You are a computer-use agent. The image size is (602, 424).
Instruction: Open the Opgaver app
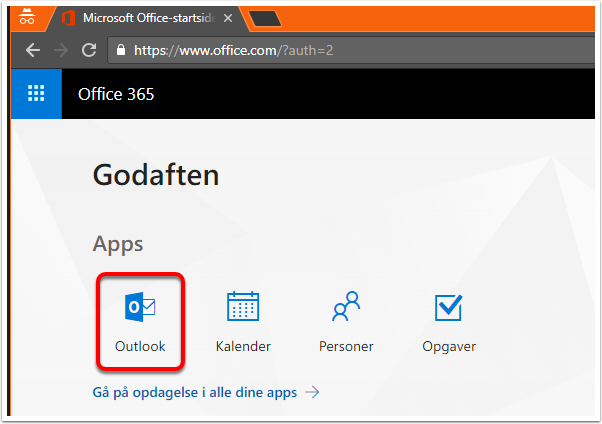(449, 322)
